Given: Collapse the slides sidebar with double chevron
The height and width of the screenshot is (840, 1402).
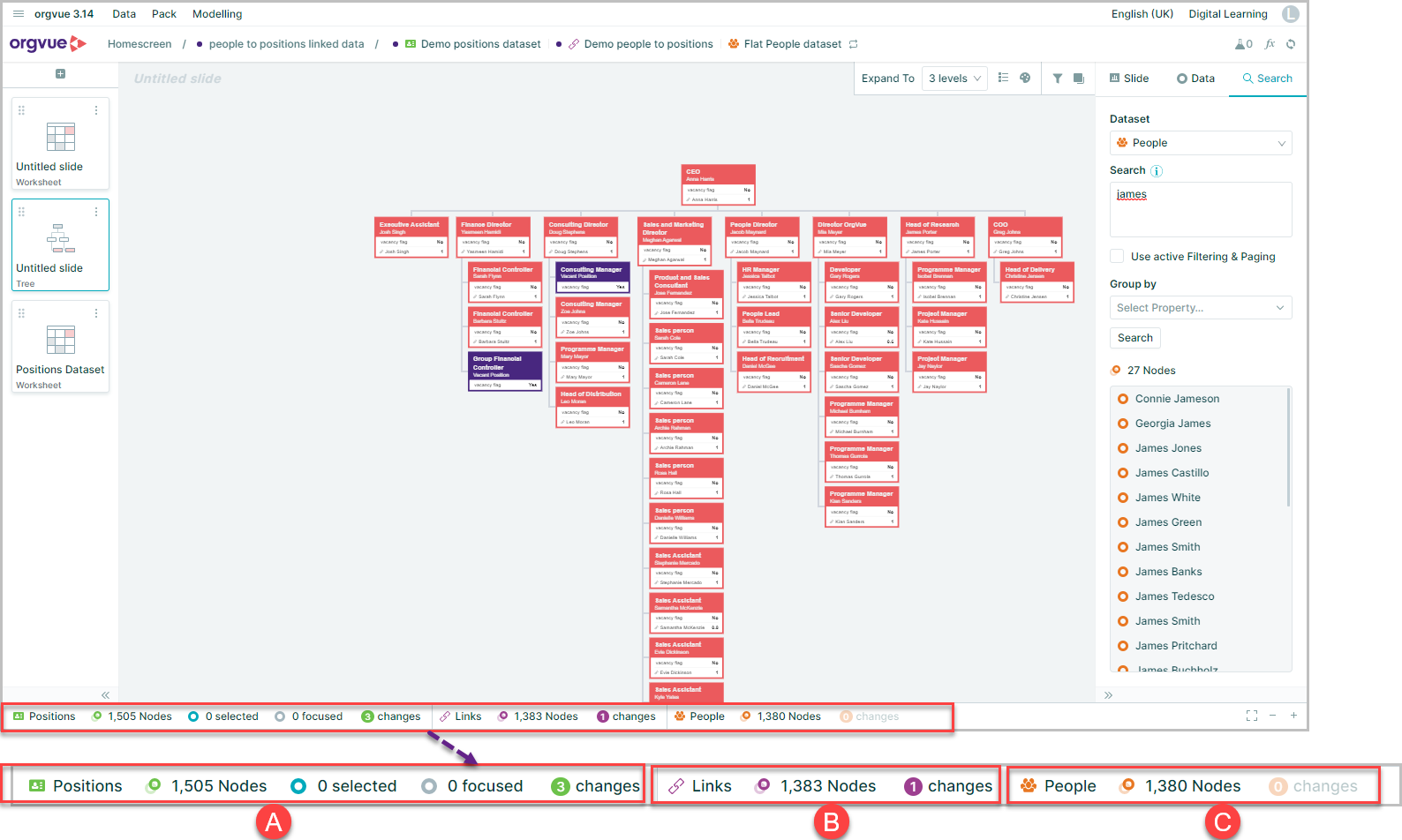Looking at the screenshot, I should tap(105, 695).
